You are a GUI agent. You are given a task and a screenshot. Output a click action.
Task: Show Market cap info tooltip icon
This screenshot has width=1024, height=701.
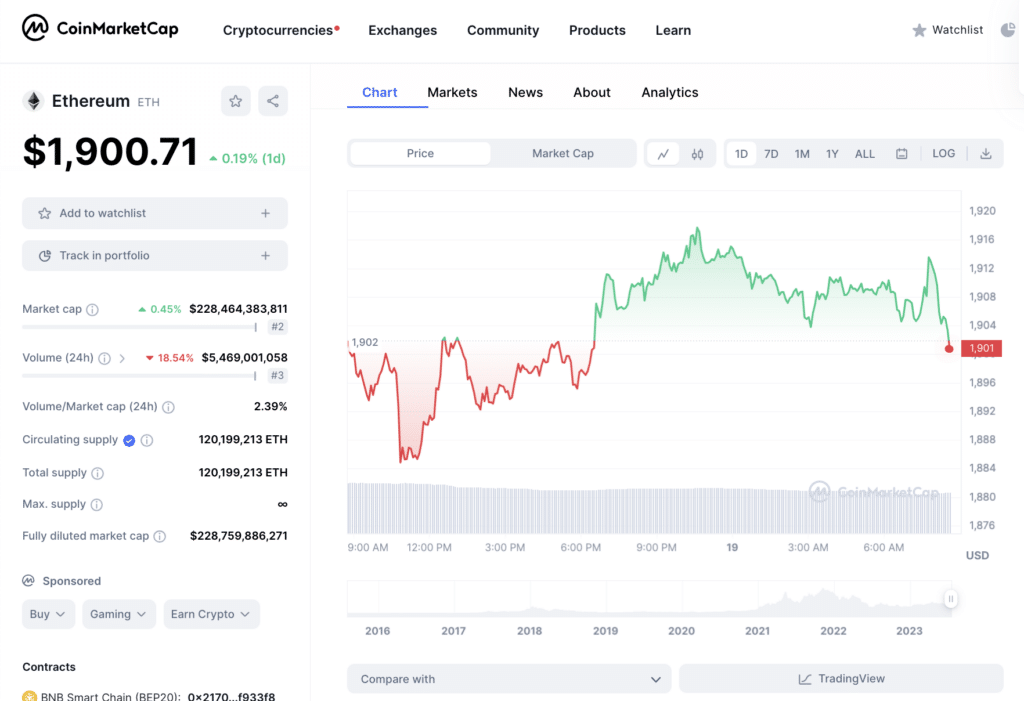pyautogui.click(x=93, y=310)
